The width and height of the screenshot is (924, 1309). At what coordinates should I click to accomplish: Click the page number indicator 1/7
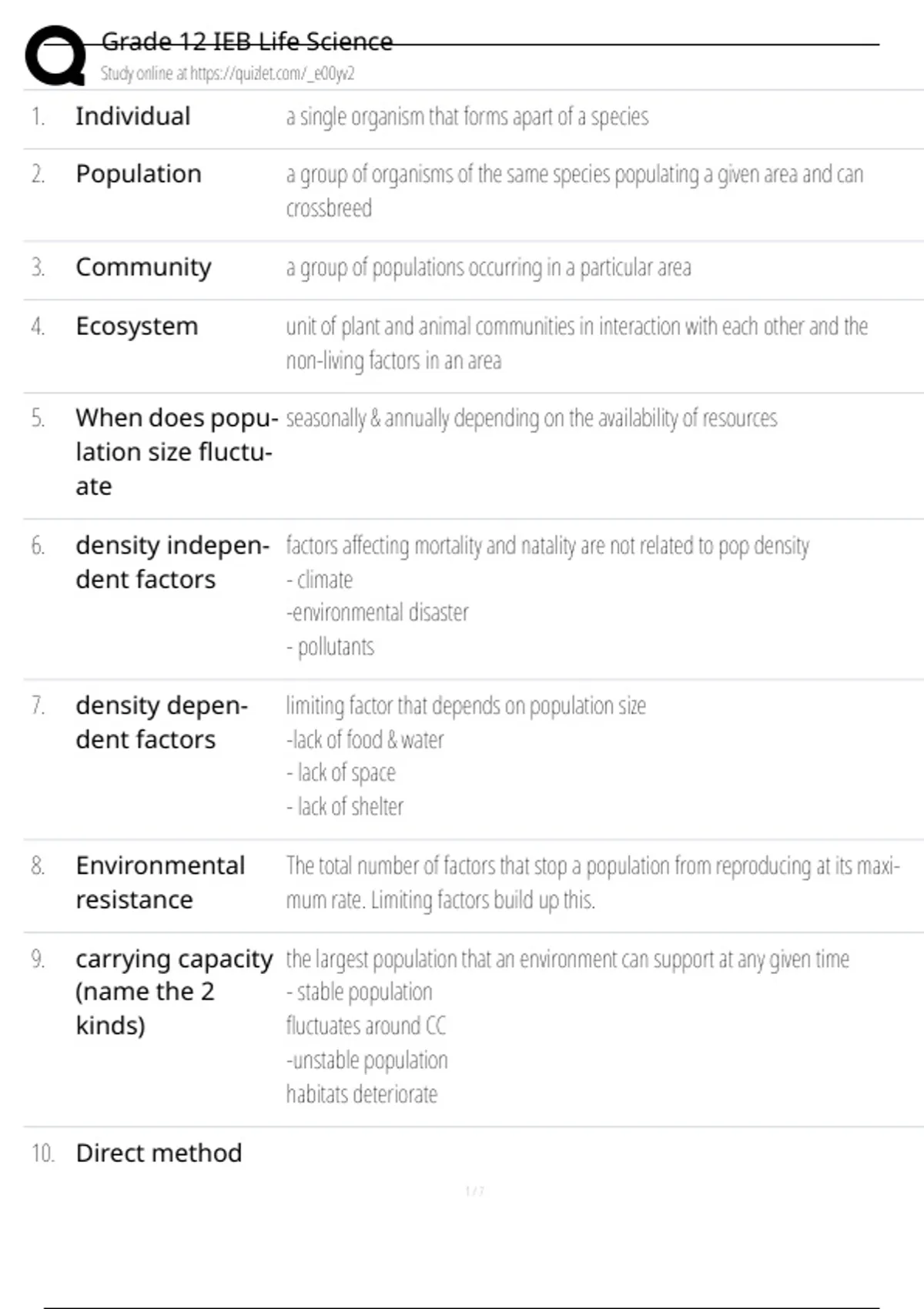coord(474,1191)
